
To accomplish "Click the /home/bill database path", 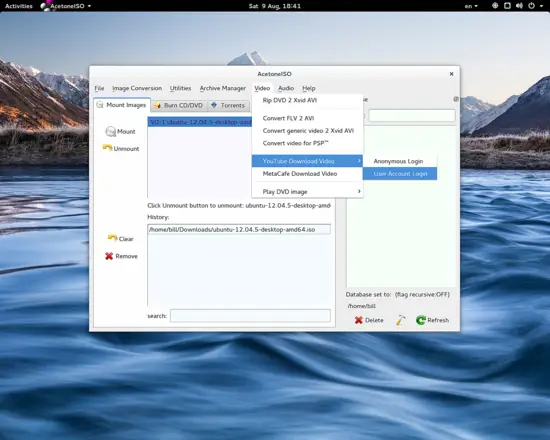I will tap(362, 306).
